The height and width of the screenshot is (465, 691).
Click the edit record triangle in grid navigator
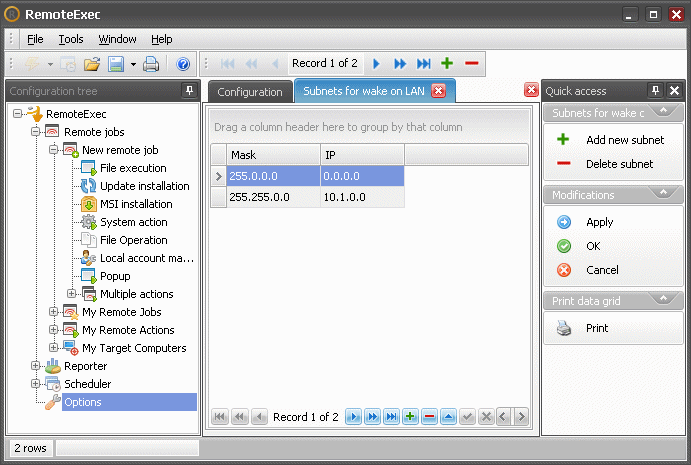448,417
